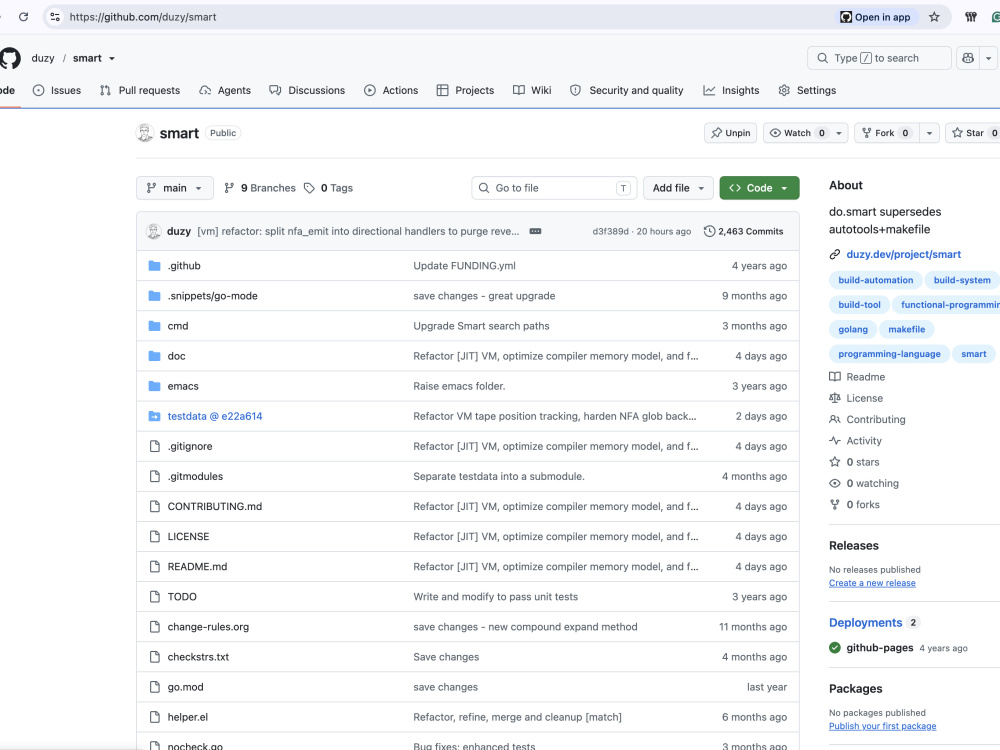Open repository Settings tab

point(807,91)
